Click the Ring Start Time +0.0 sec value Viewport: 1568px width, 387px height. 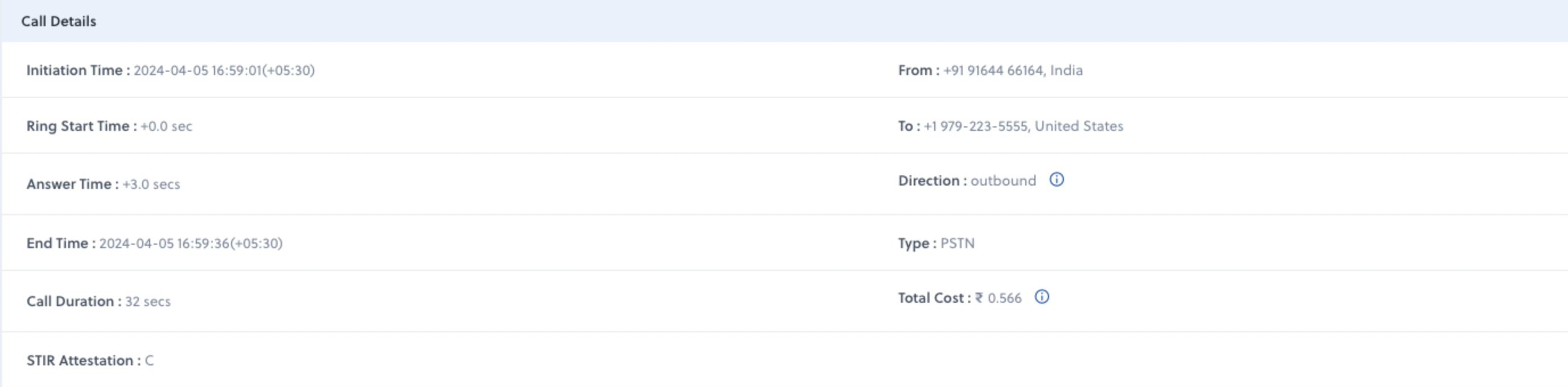tap(166, 126)
